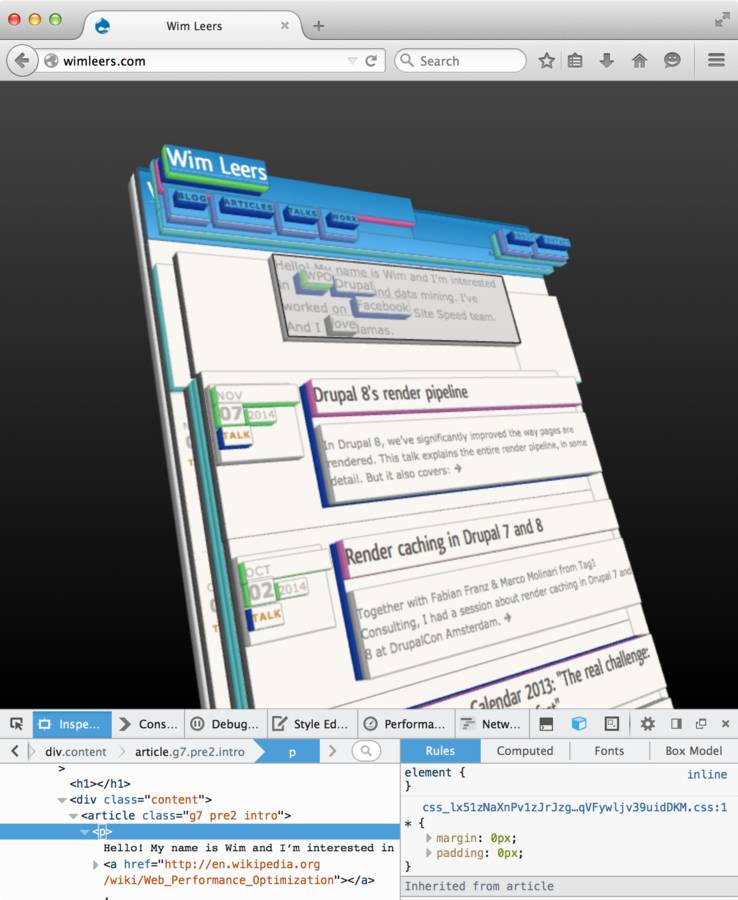Viewport: 738px width, 900px height.
Task: Open the Debugger tab
Action: 226,724
